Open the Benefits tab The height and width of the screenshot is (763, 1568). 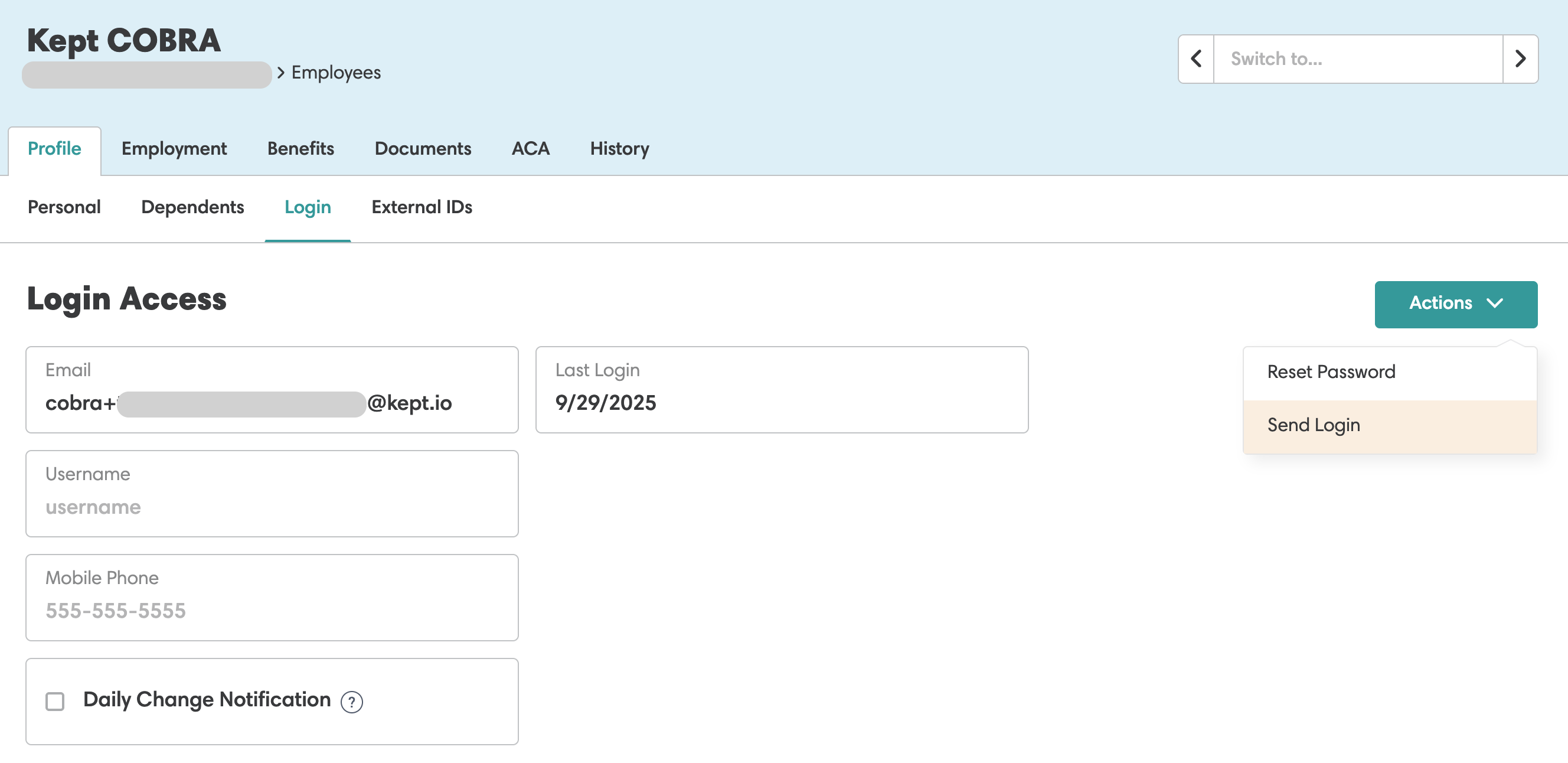coord(300,149)
